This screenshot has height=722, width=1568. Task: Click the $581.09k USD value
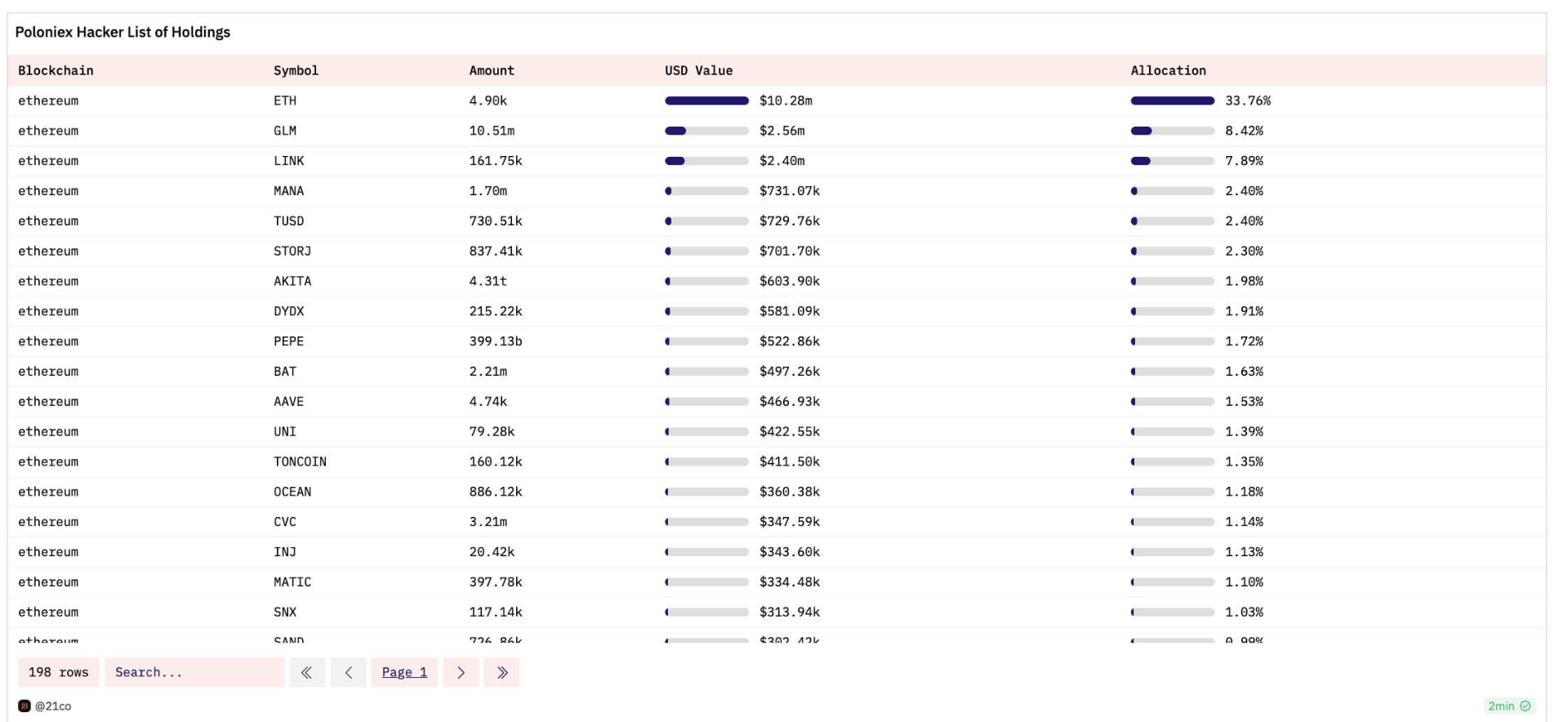(789, 311)
